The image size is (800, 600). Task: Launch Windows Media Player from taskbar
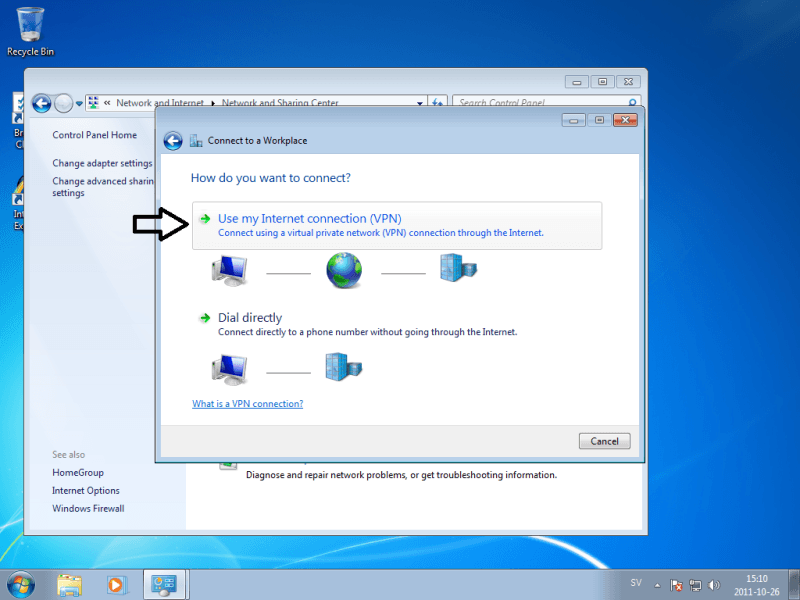pyautogui.click(x=115, y=583)
